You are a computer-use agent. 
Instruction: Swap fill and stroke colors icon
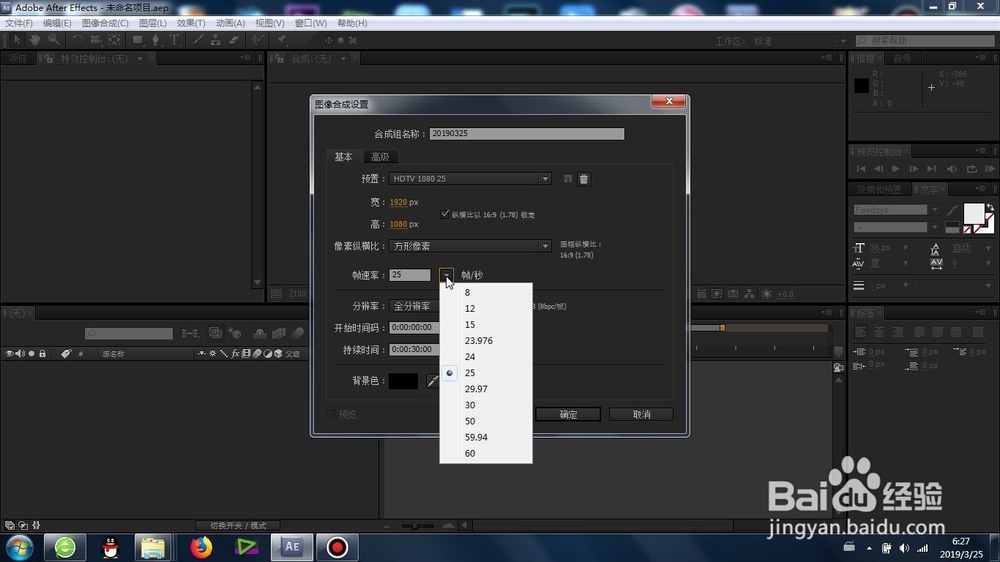click(x=990, y=207)
